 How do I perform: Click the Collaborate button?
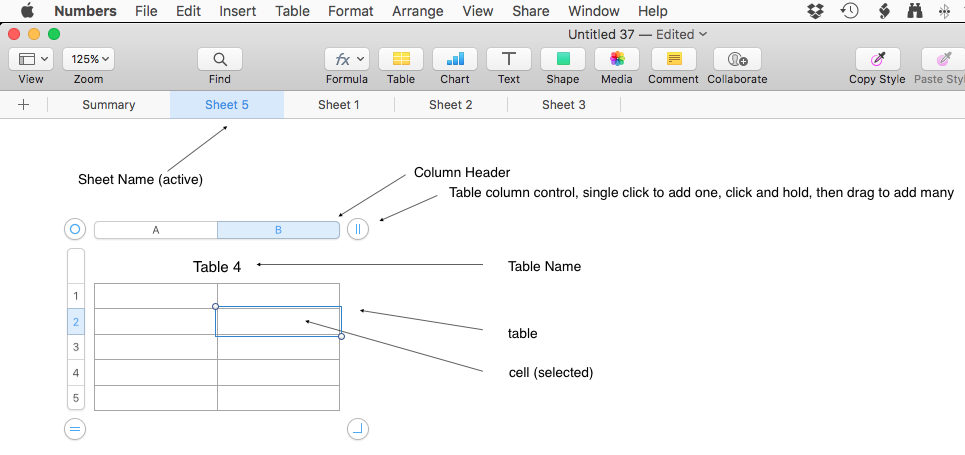[x=737, y=59]
